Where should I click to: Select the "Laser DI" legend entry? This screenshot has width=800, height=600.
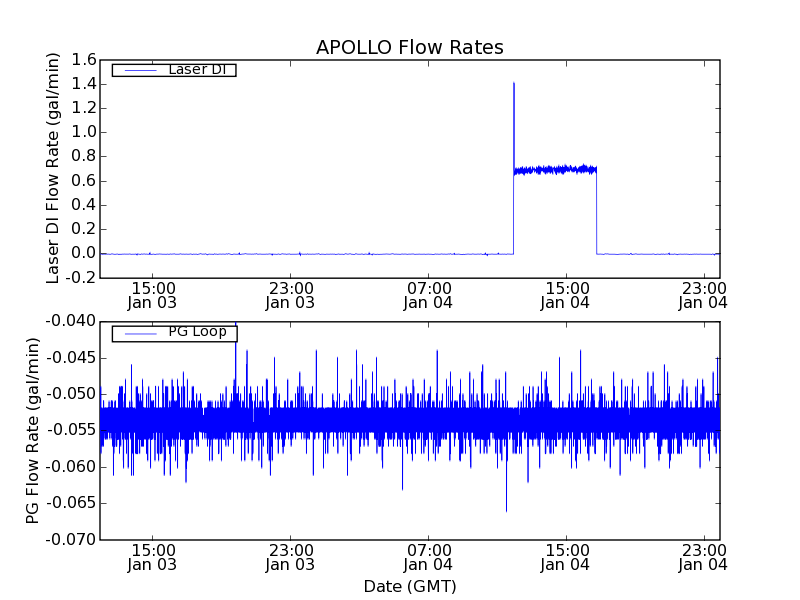point(174,69)
